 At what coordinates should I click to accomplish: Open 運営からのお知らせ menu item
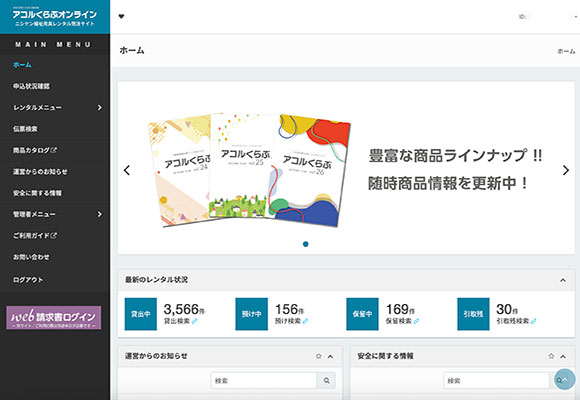pos(40,172)
